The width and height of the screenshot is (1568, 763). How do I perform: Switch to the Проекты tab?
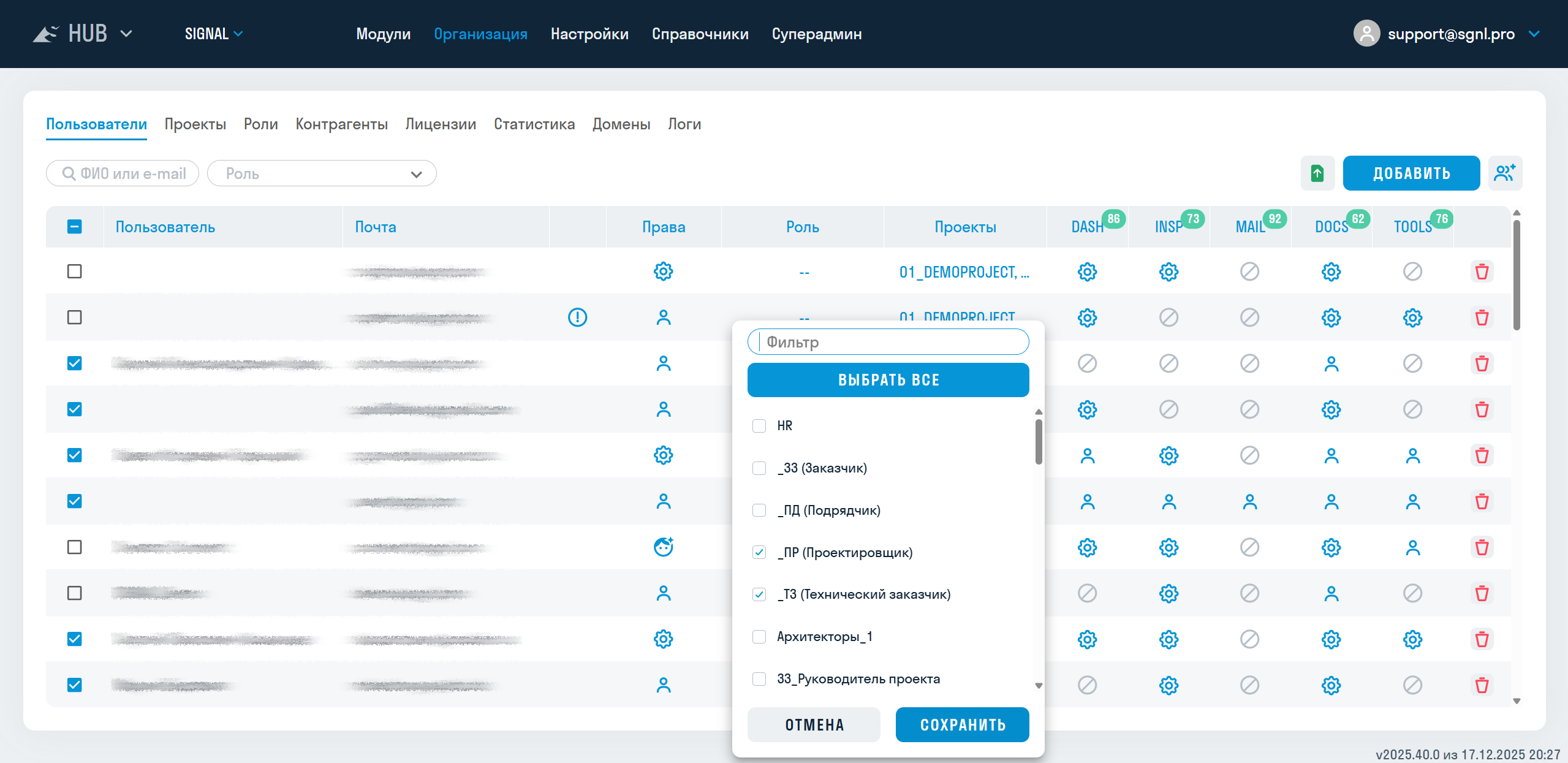pyautogui.click(x=195, y=124)
